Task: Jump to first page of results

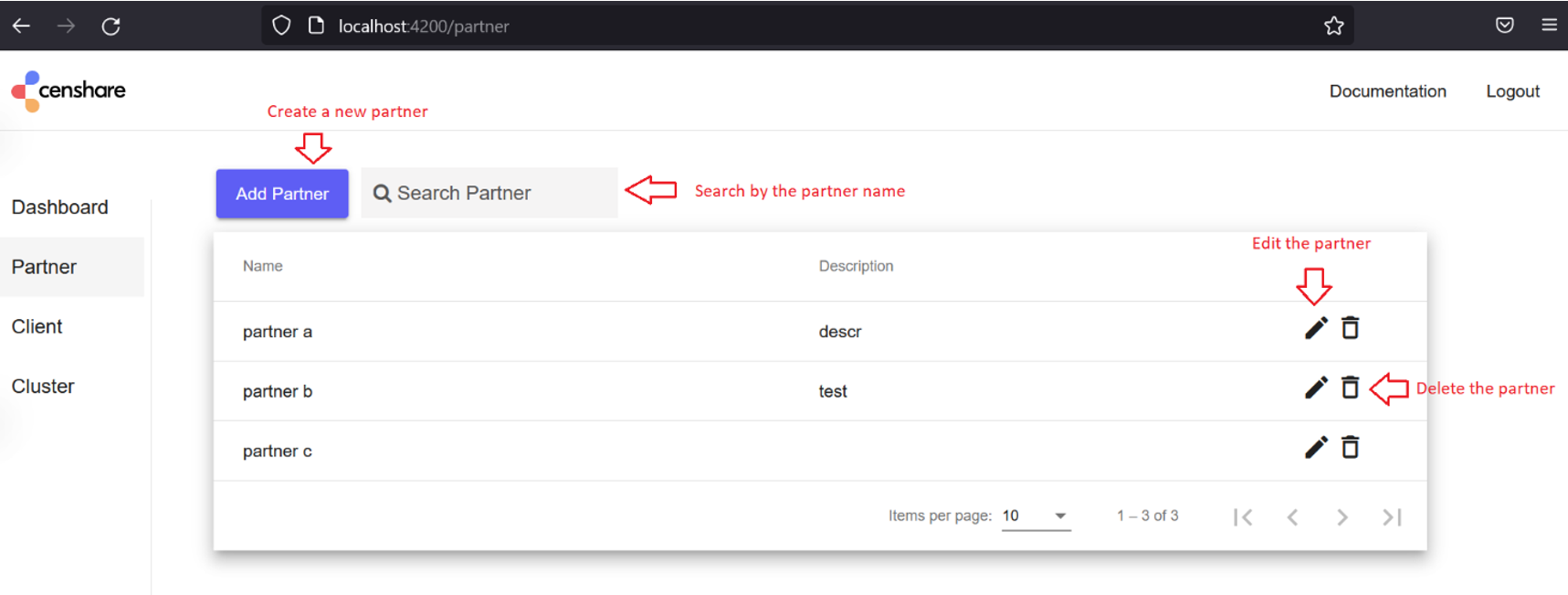Action: coord(1242,517)
